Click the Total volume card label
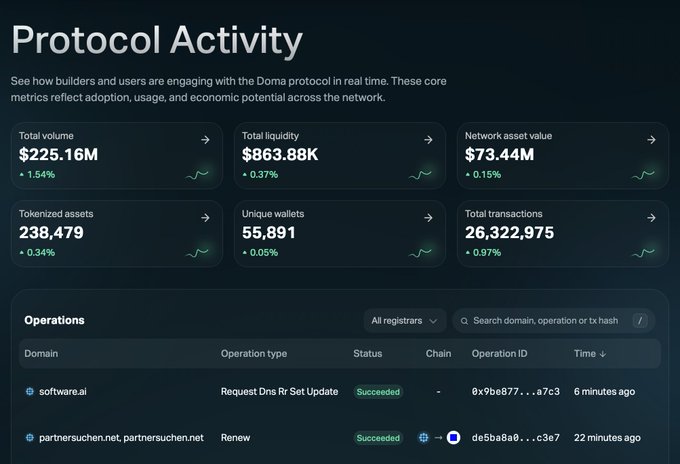Image resolution: width=680 pixels, height=464 pixels. pyautogui.click(x=46, y=136)
